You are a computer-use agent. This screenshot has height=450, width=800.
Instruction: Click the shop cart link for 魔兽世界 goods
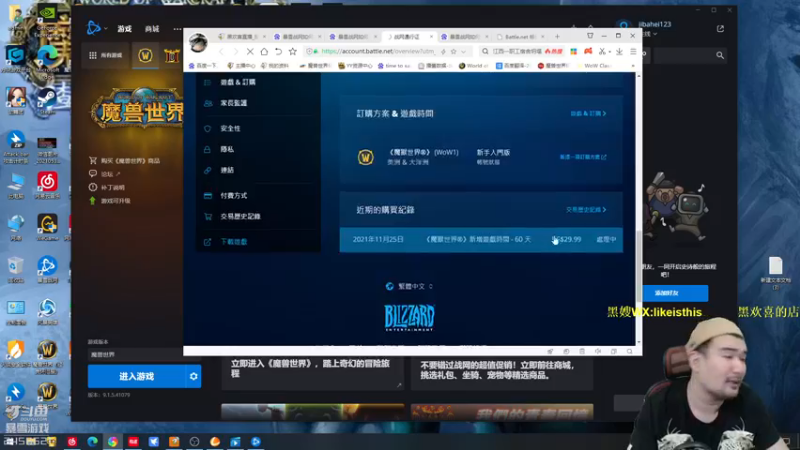click(x=124, y=161)
